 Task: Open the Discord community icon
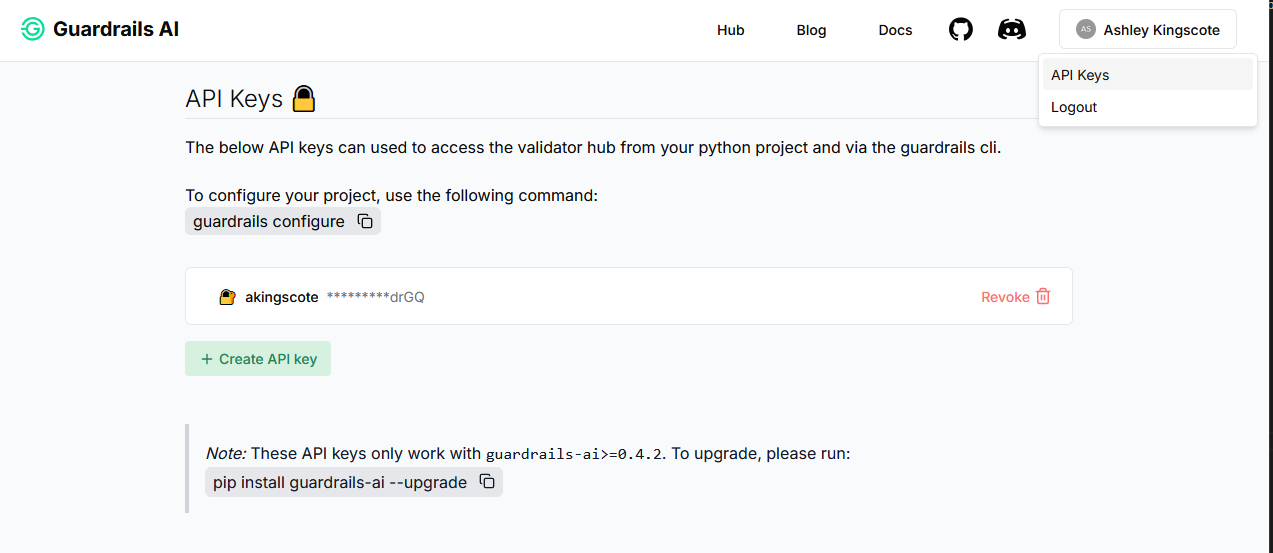[1012, 30]
